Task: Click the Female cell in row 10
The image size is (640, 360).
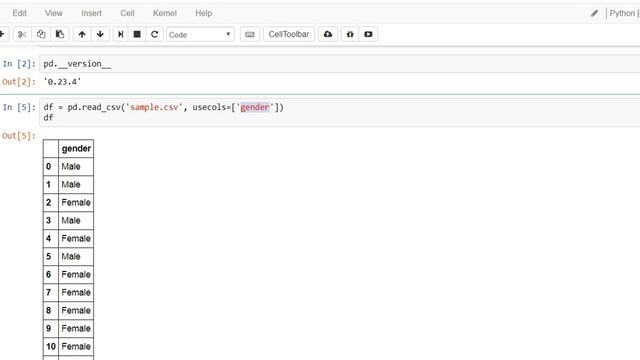Action: point(76,346)
